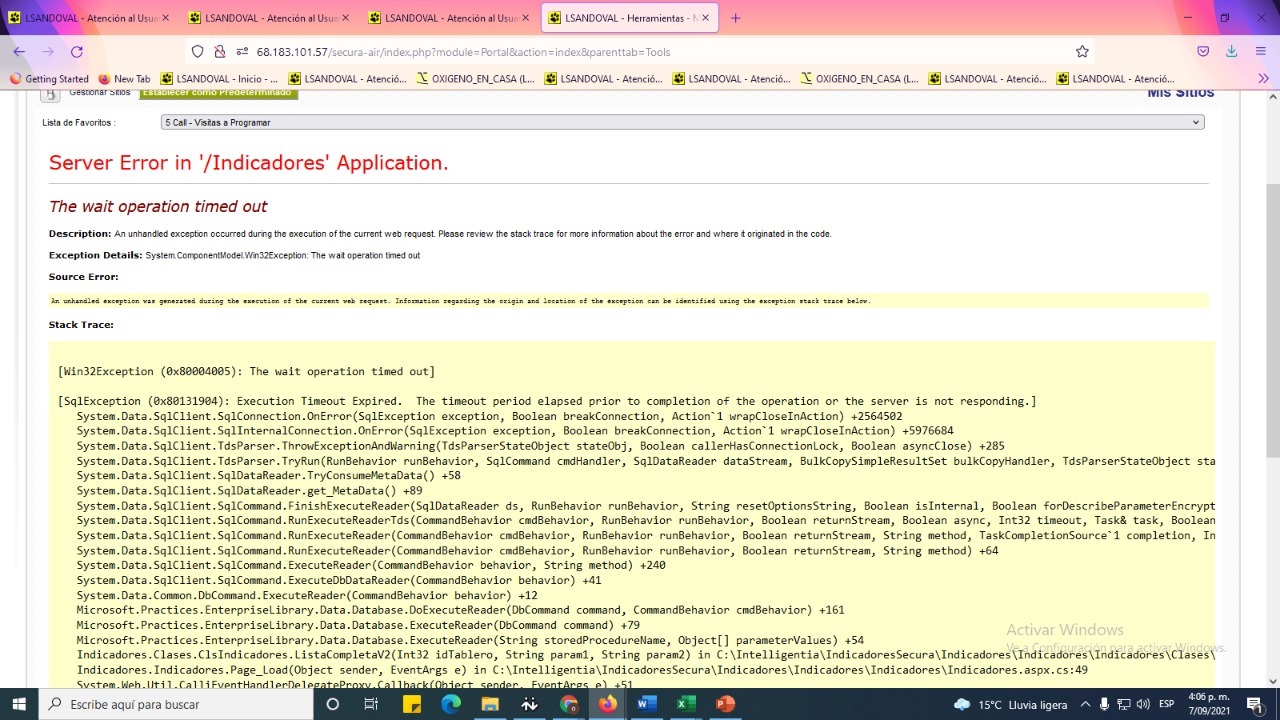This screenshot has width=1280, height=720.
Task: Go back to the previous page
Action: click(19, 52)
